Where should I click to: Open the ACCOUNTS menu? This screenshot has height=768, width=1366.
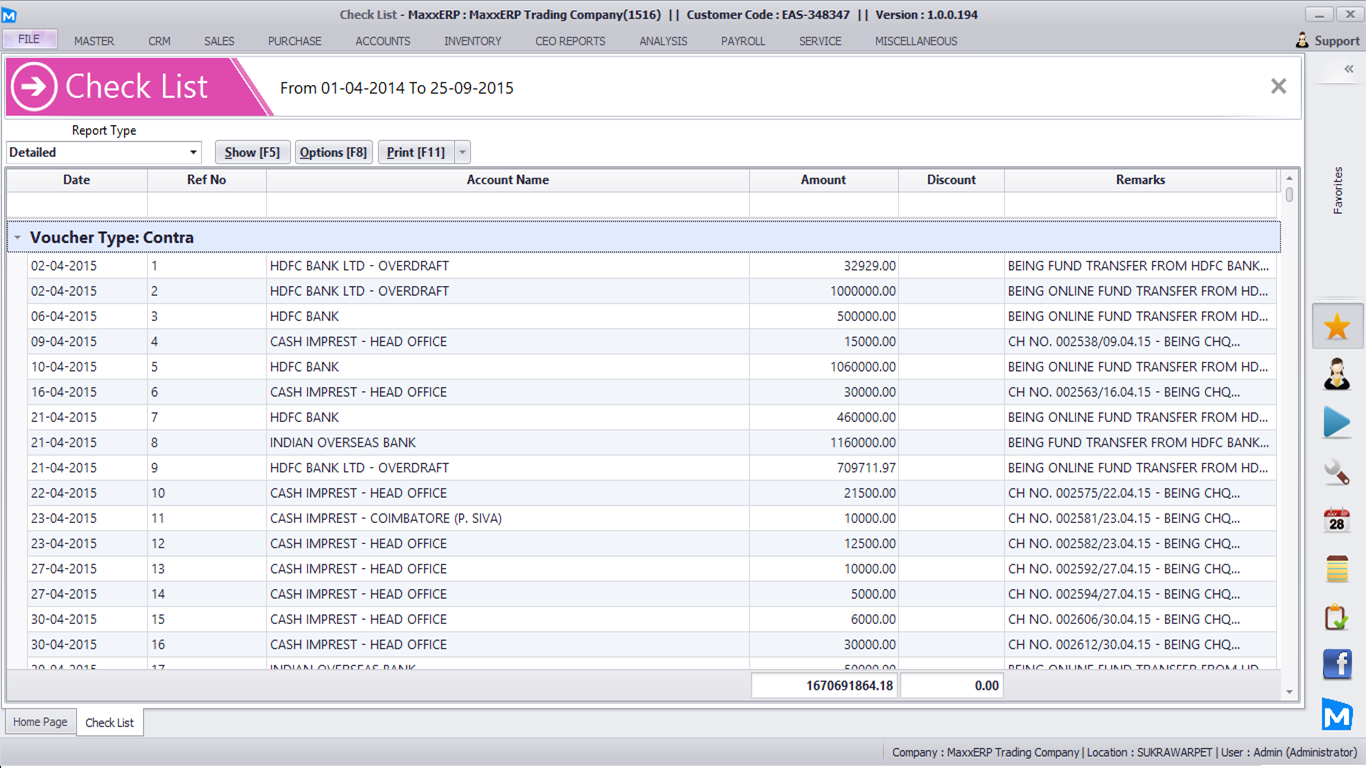pyautogui.click(x=383, y=41)
